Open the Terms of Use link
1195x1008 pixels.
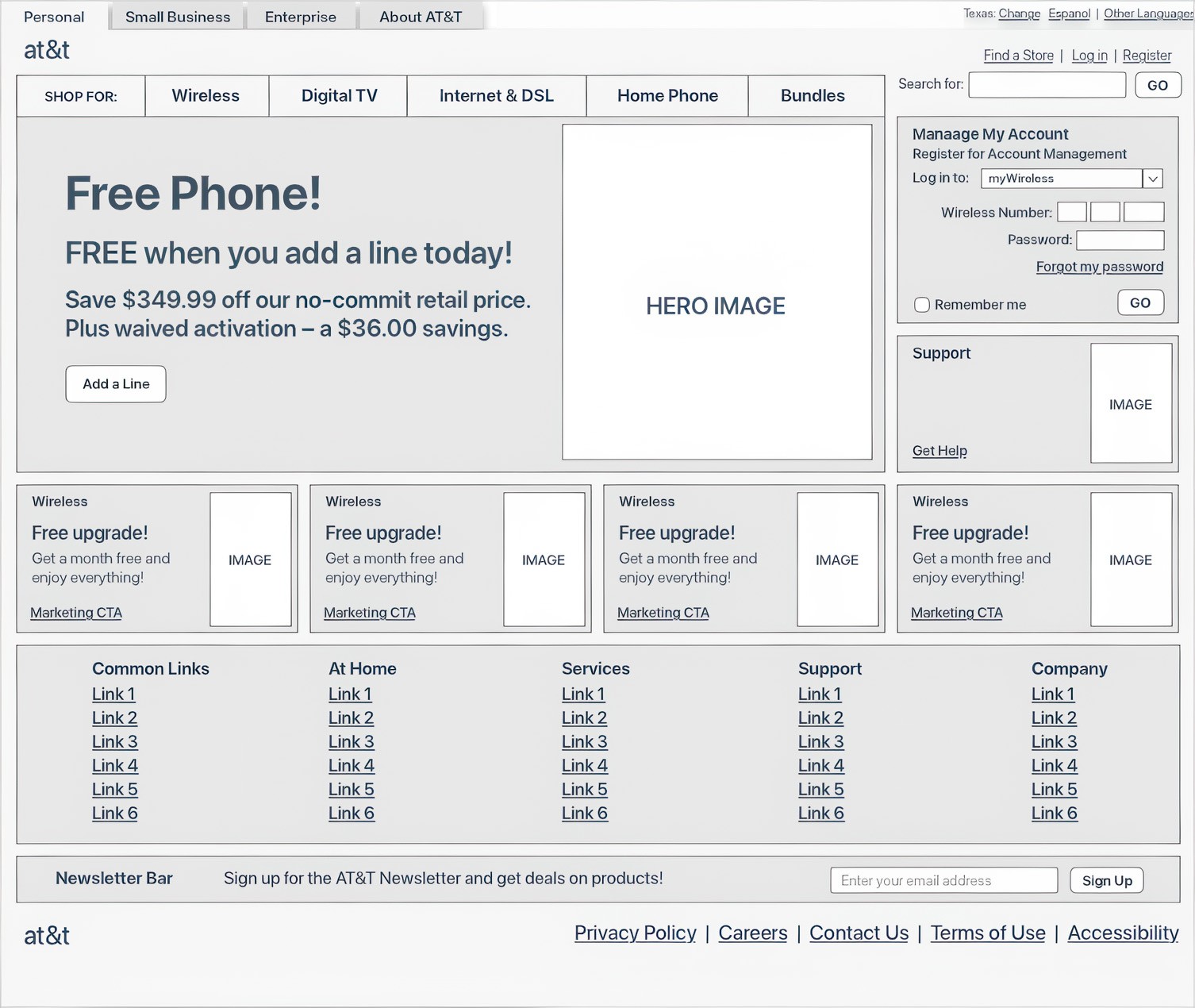(x=988, y=933)
